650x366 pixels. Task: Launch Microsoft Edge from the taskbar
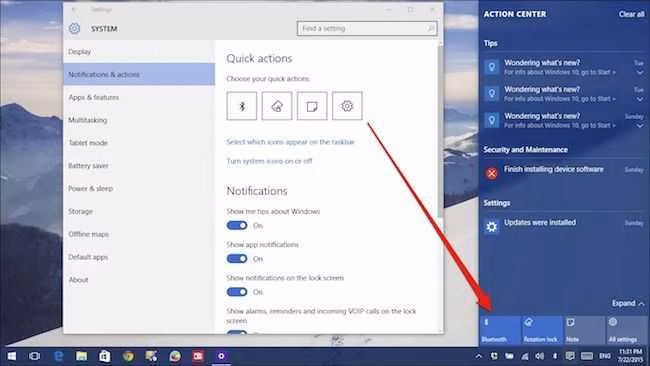click(x=58, y=356)
